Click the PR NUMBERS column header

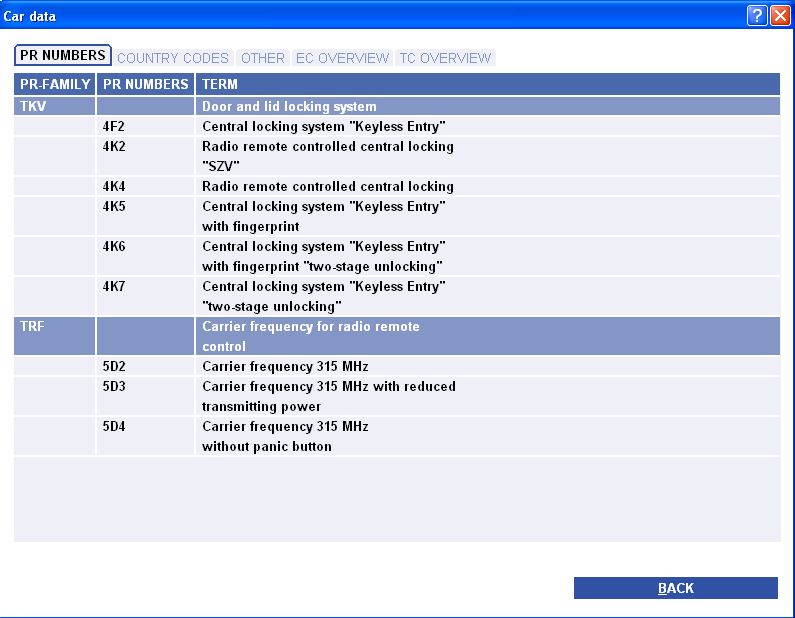[146, 85]
